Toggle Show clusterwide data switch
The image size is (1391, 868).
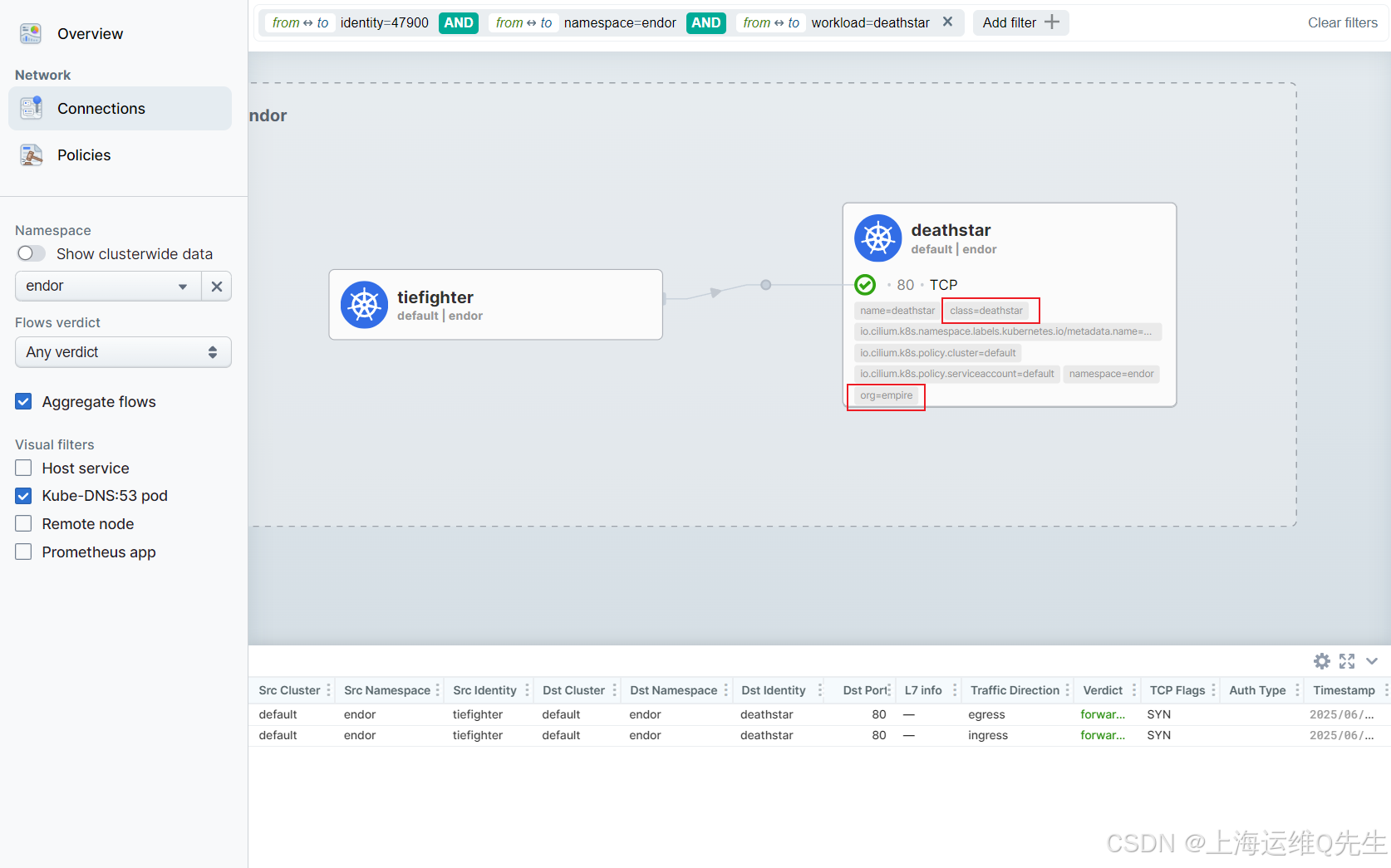(31, 253)
